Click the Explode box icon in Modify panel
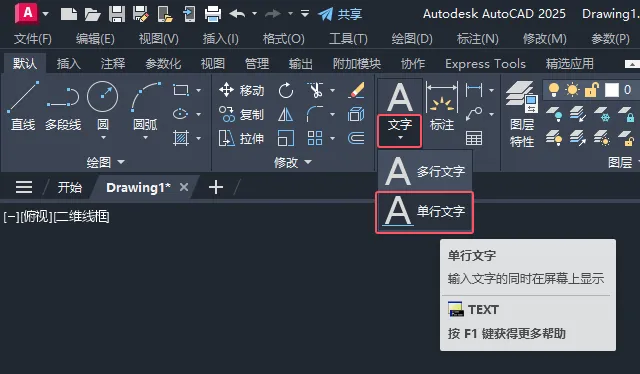 point(356,114)
